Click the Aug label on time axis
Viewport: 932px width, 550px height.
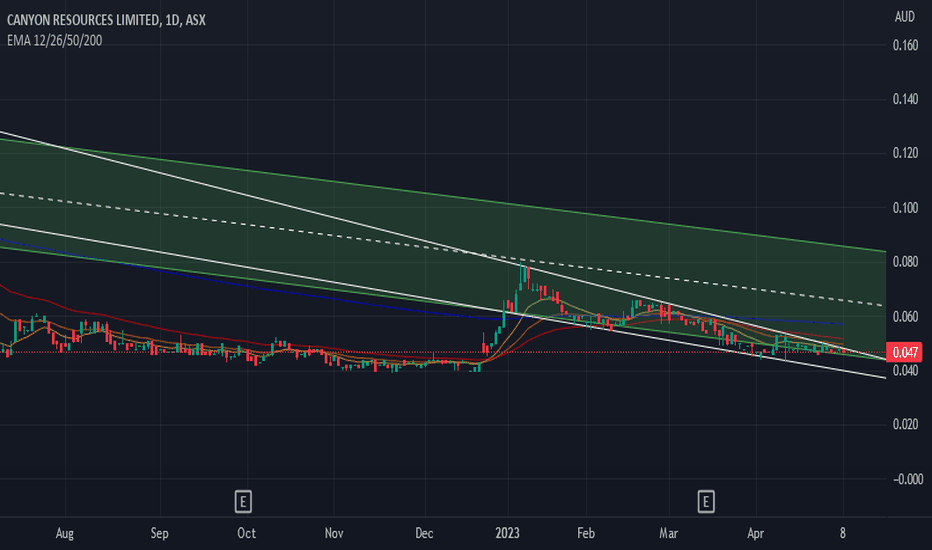click(65, 533)
